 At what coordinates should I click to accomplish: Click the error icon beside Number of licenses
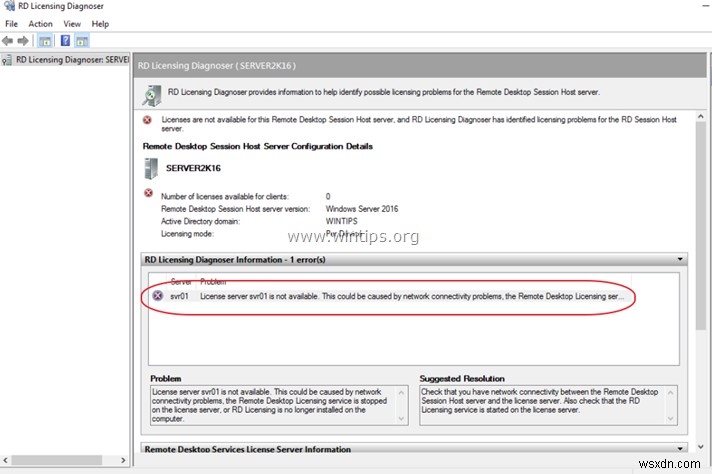pos(148,193)
